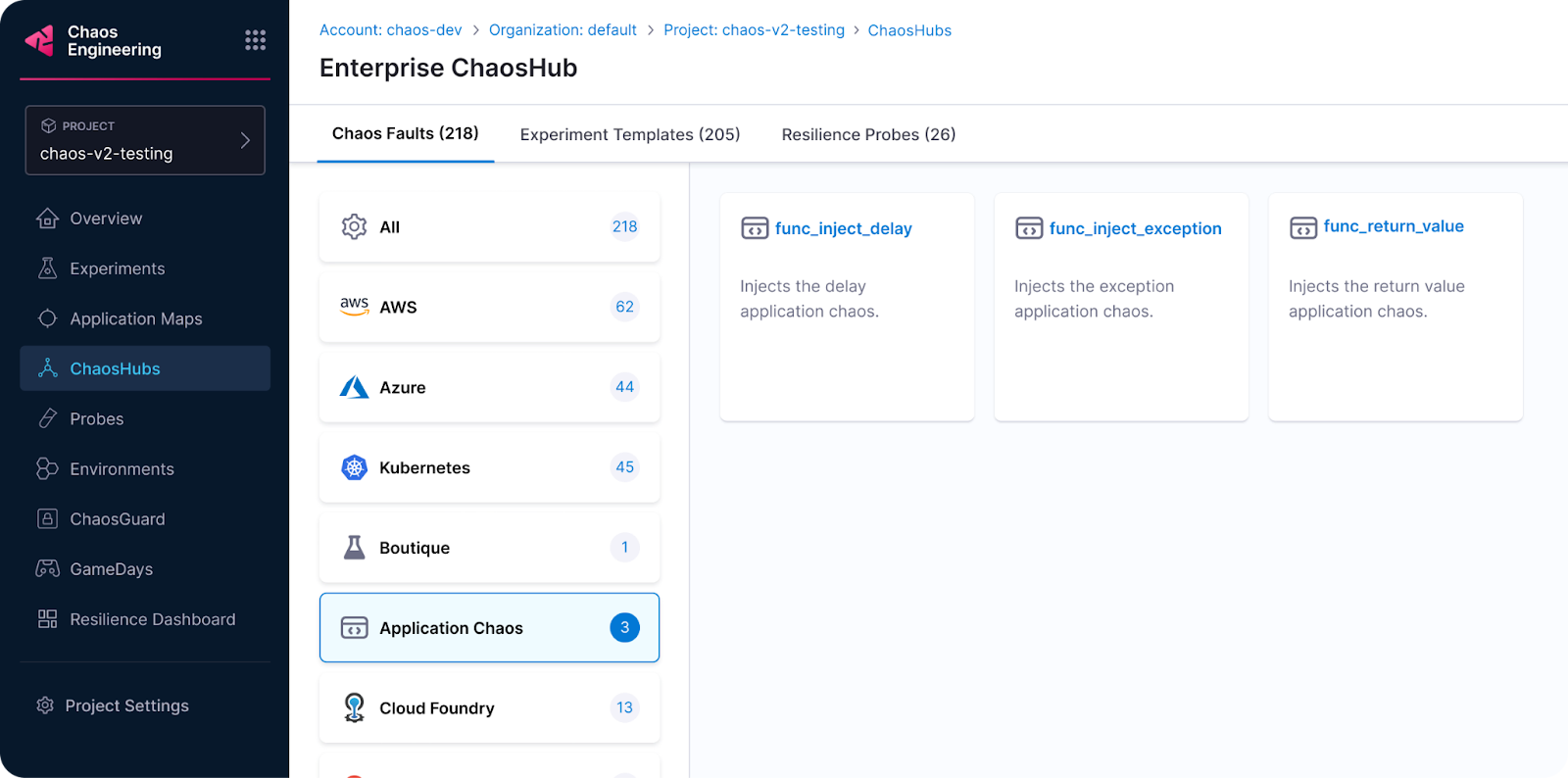Click the Resilience Dashboard icon
Viewport: 1568px width, 778px height.
[47, 619]
